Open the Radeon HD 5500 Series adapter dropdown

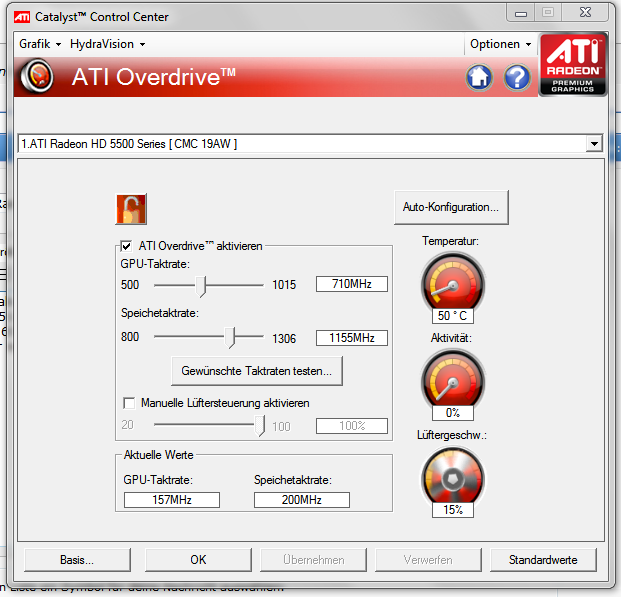pos(594,143)
